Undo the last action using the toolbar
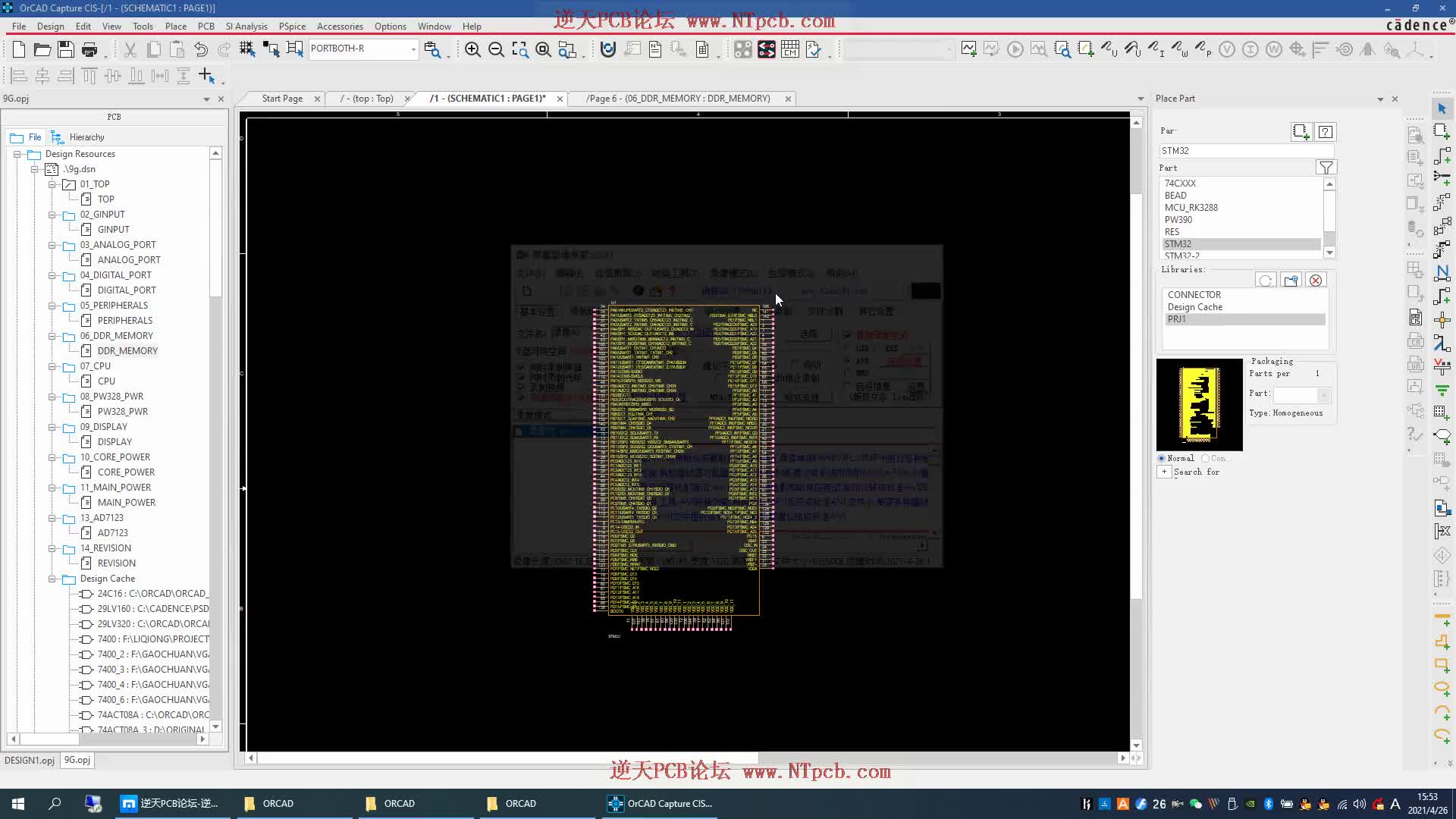The image size is (1456, 819). (x=200, y=50)
